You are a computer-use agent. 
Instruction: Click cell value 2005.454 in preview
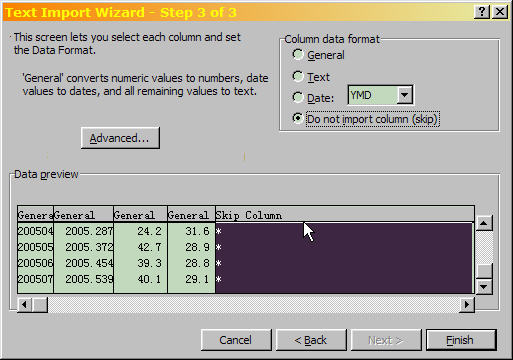(89, 263)
